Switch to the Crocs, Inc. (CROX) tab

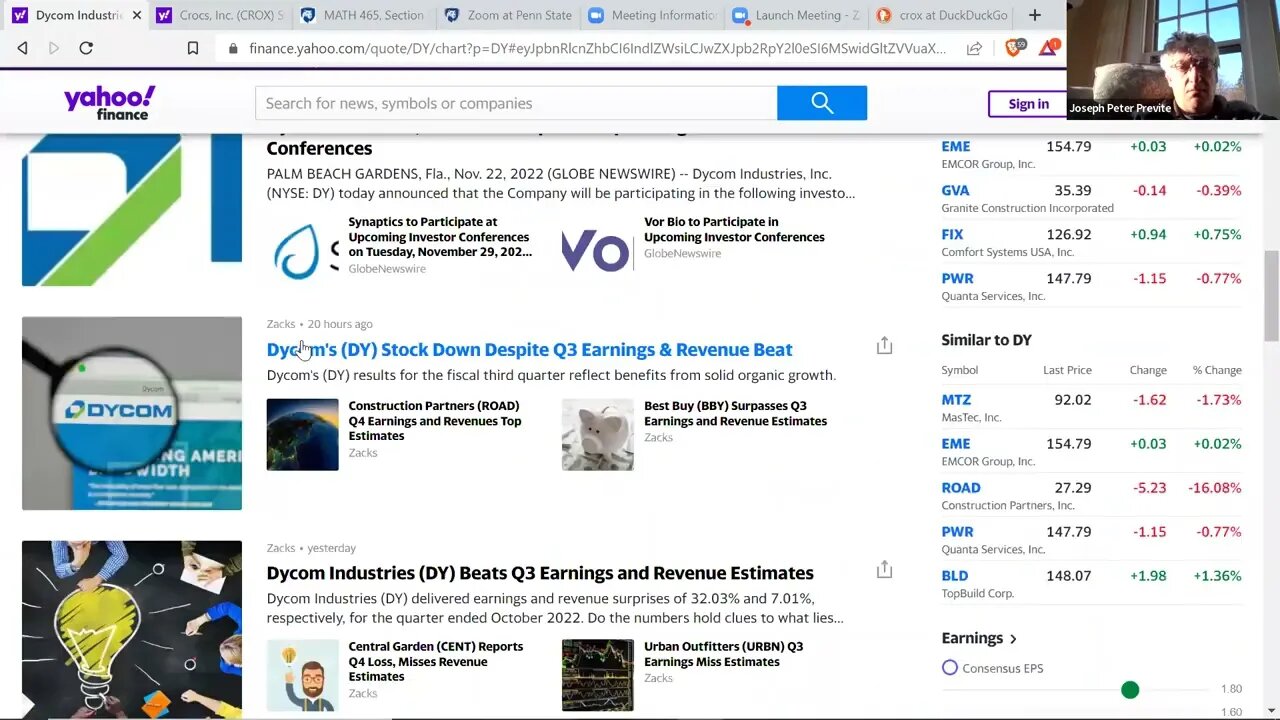(220, 15)
